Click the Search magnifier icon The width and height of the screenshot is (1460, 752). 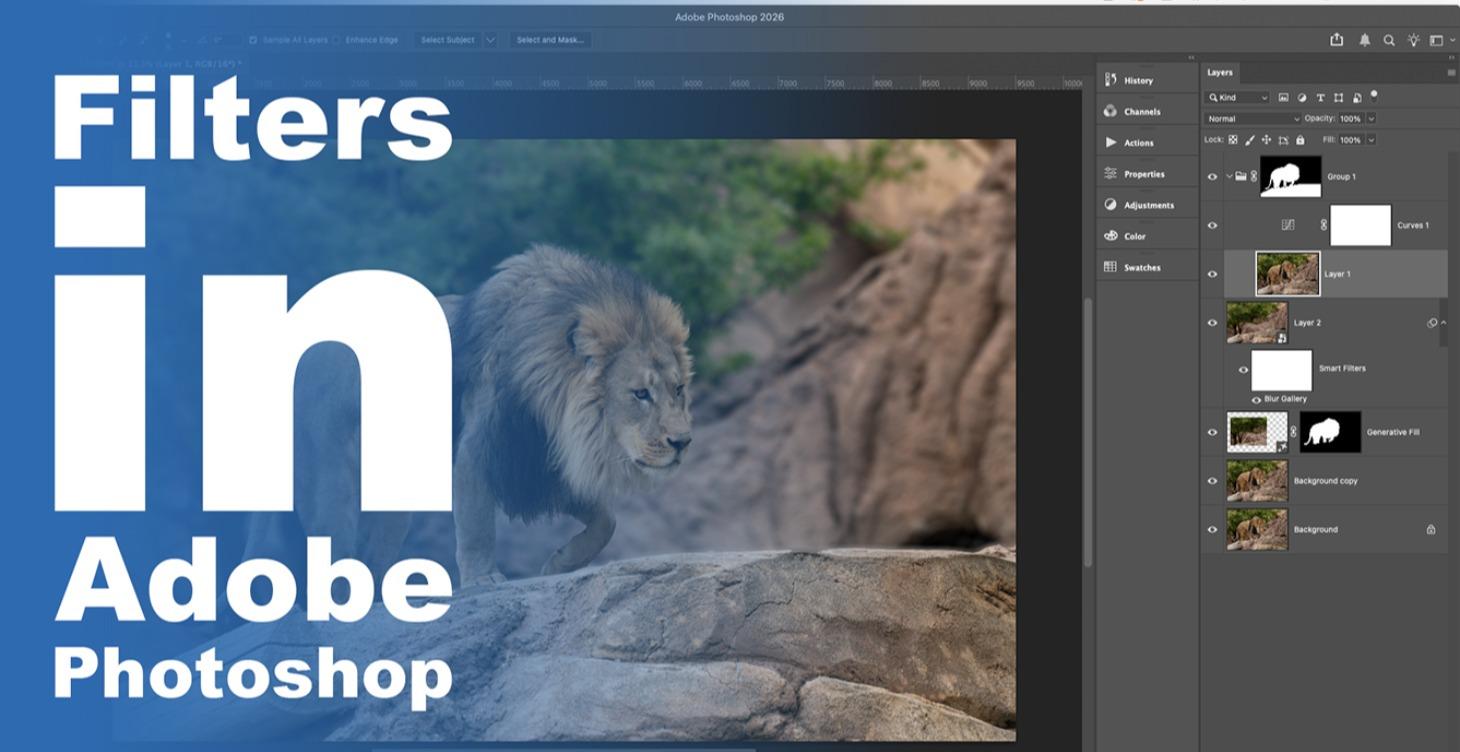tap(1389, 40)
